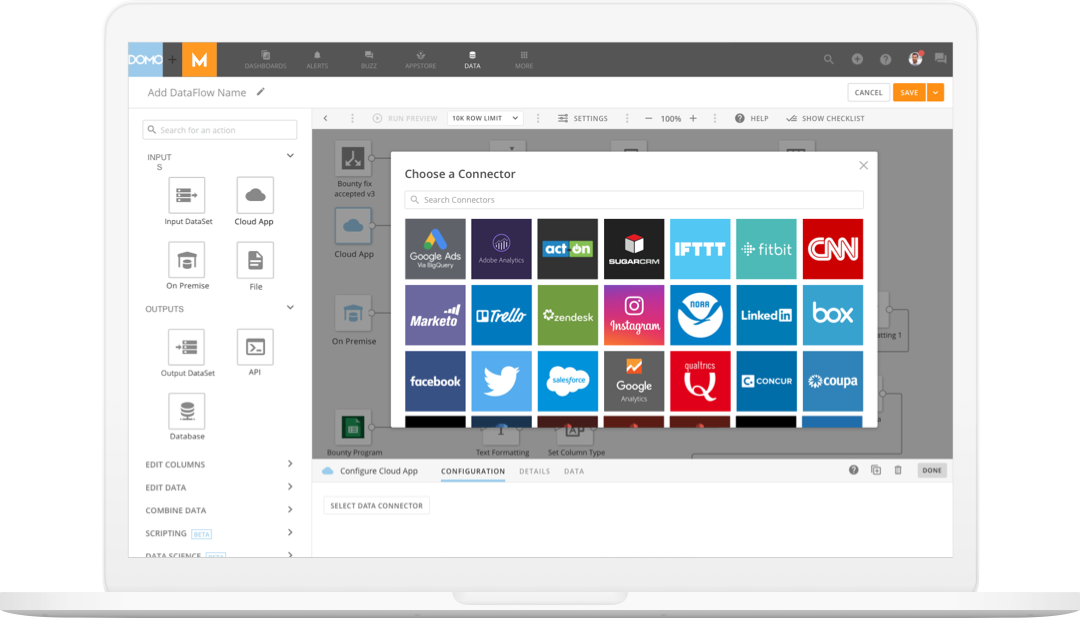Open Appstore in the top navigation

point(420,60)
